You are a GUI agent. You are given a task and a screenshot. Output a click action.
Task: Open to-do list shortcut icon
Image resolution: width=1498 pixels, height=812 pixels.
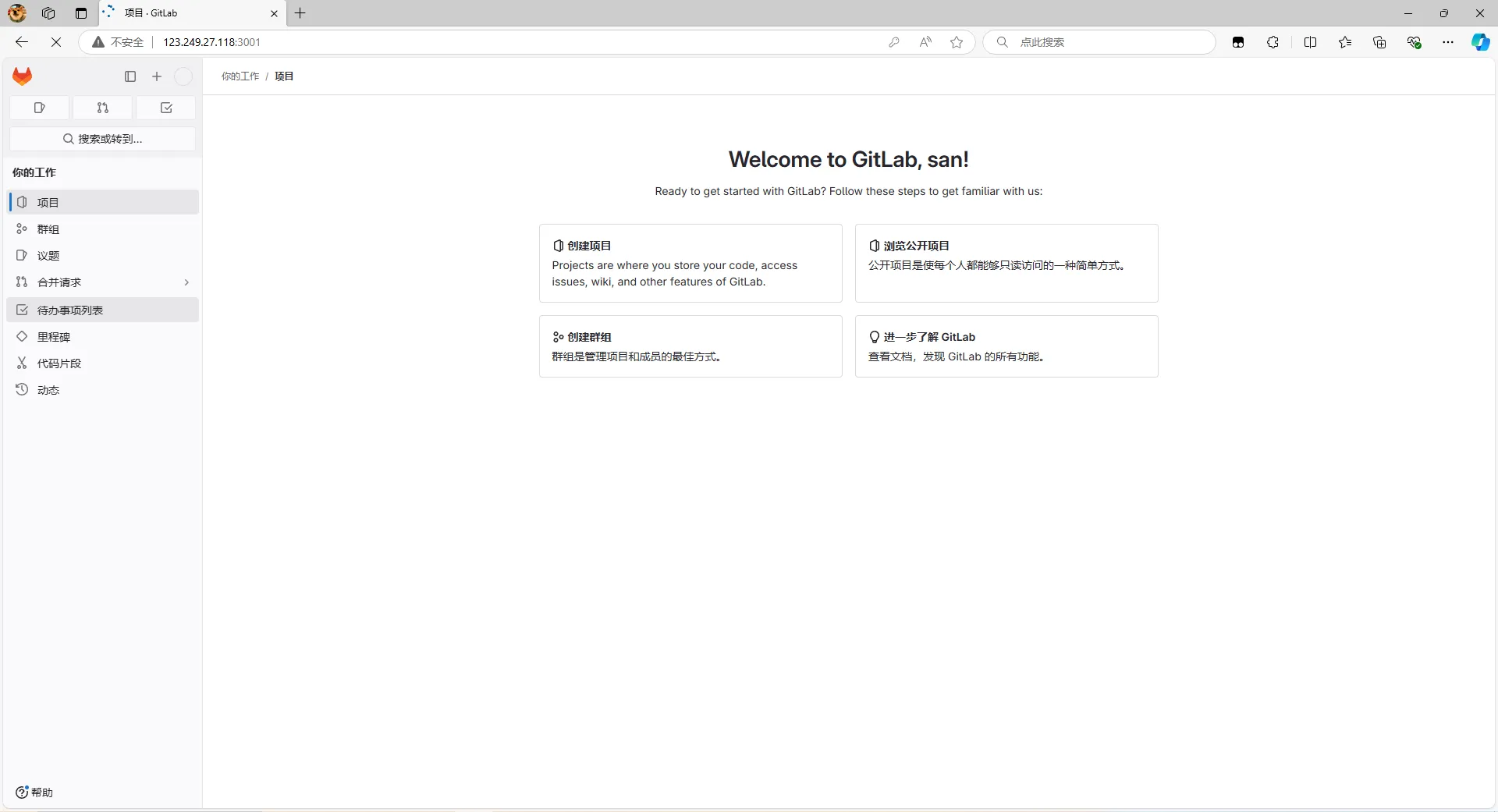tap(166, 108)
